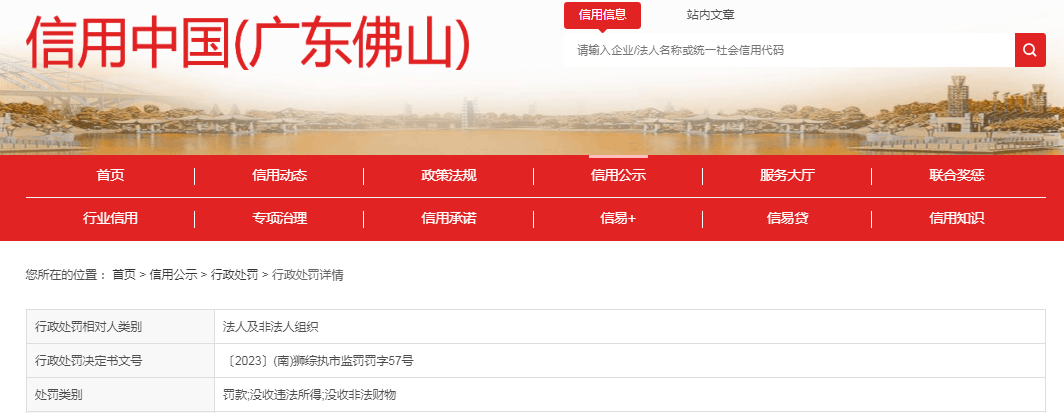
Task: Open the 专项治理 navigation item
Action: click(280, 218)
